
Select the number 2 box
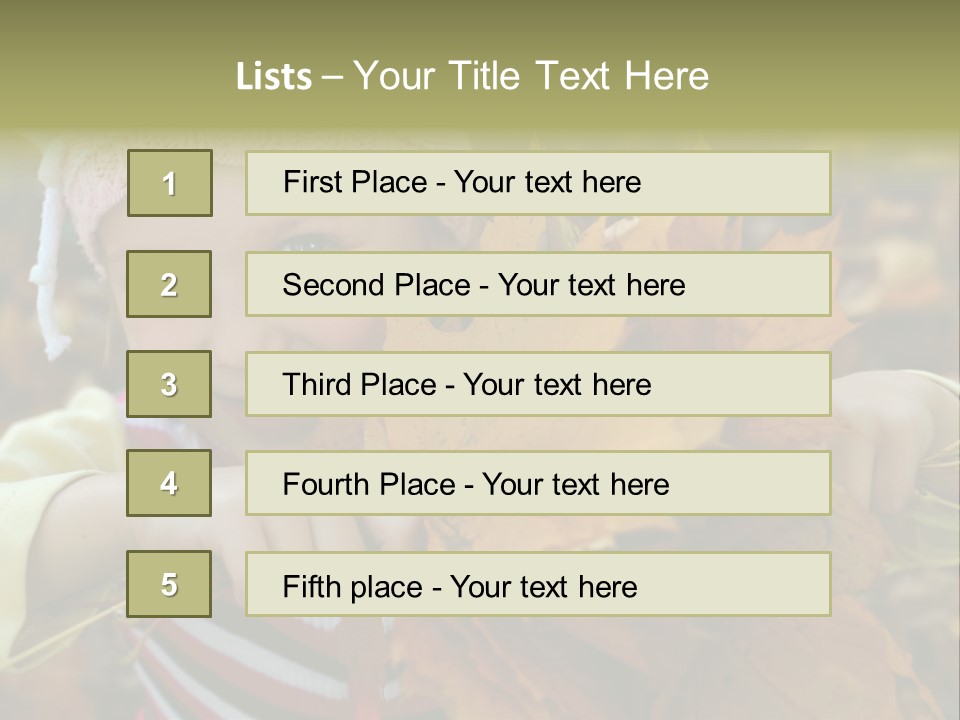click(x=169, y=284)
